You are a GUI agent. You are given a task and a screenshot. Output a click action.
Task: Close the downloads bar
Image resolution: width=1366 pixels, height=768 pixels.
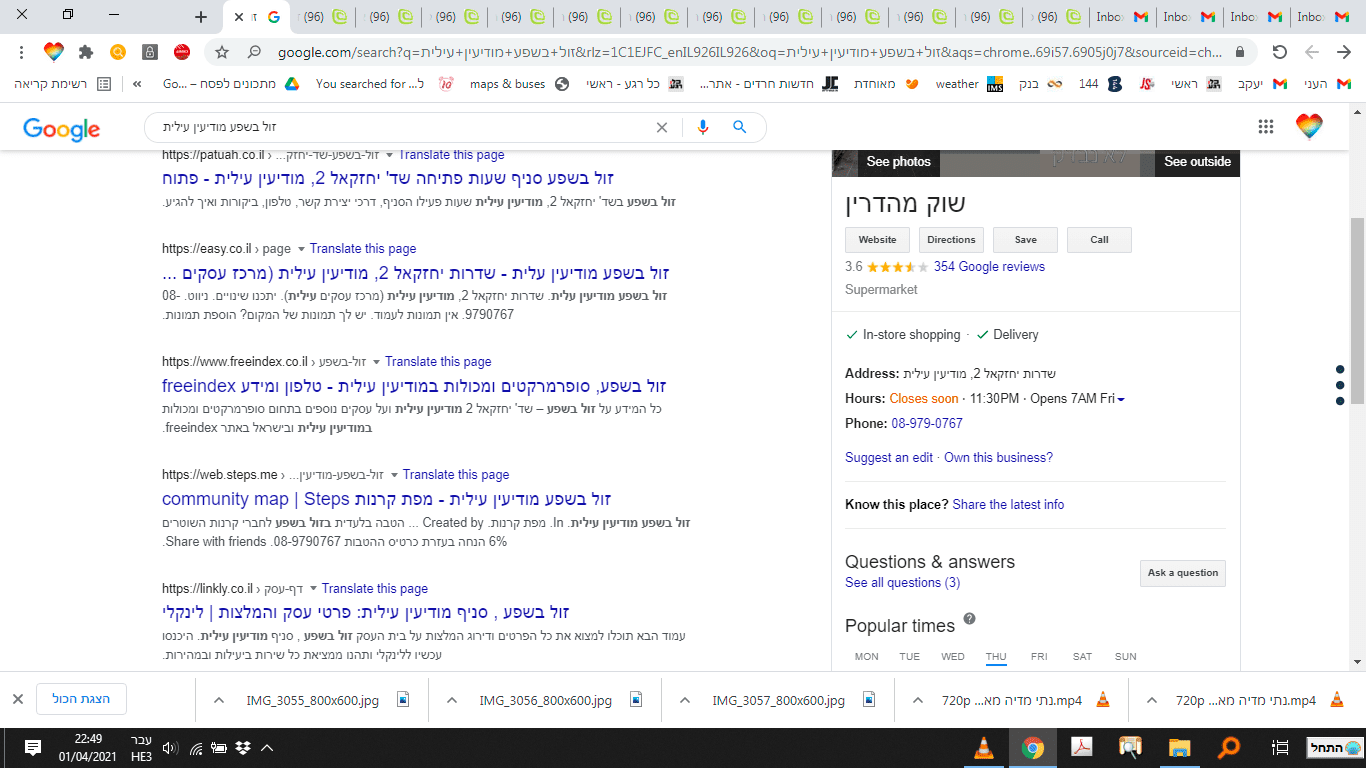[x=18, y=699]
